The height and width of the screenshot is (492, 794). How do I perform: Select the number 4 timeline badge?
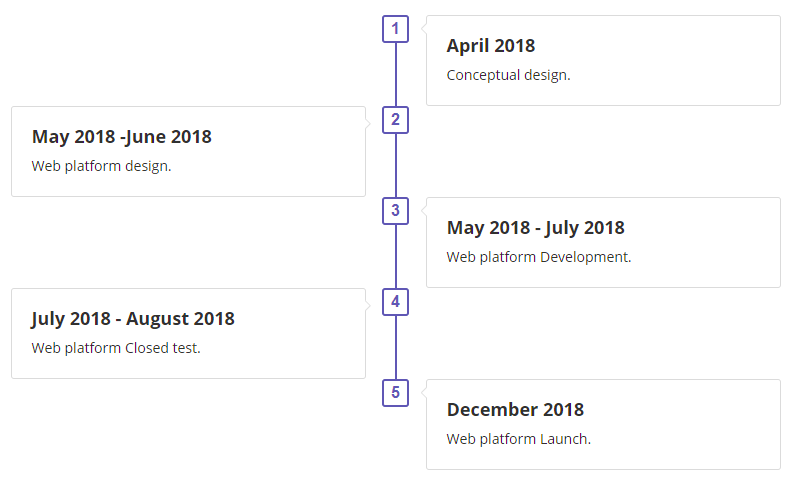[x=395, y=302]
